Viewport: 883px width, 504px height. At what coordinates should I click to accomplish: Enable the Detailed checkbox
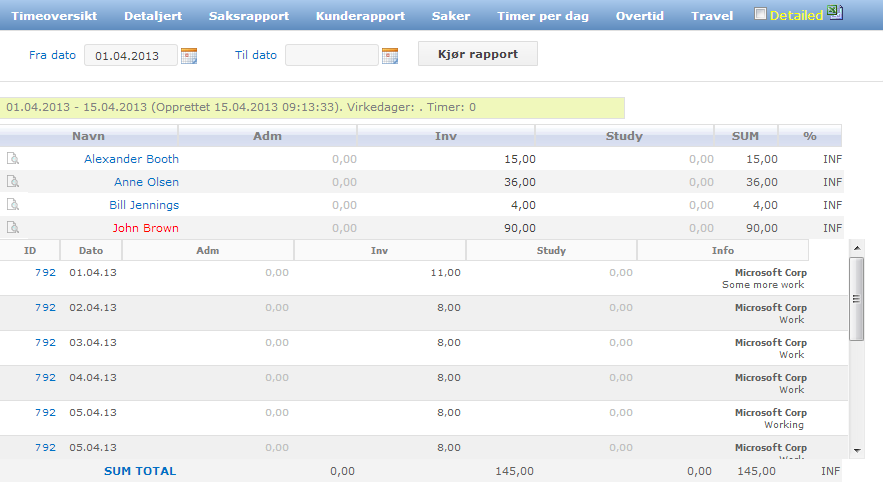760,15
